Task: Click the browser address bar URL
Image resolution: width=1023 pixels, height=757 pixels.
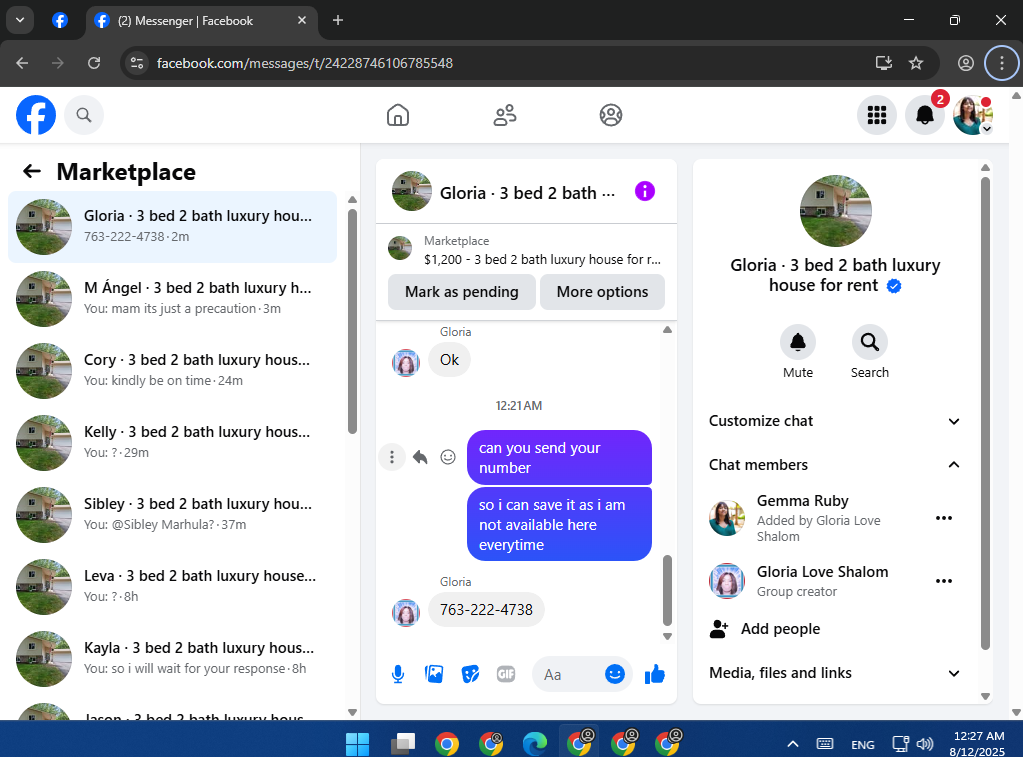Action: click(305, 63)
